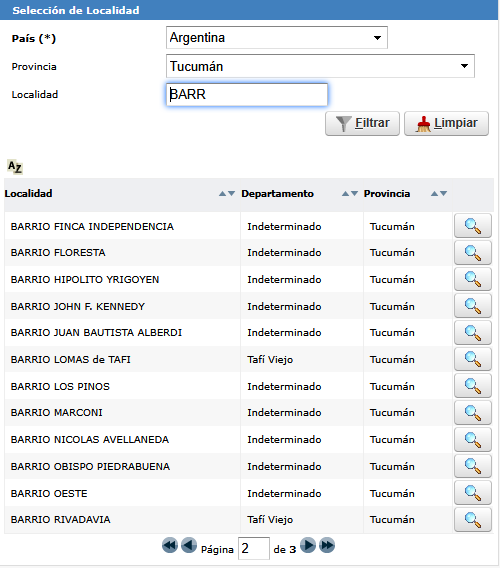Sort ascending by Localidad column arrow
Viewport: 500px width, 568px height.
pos(222,194)
